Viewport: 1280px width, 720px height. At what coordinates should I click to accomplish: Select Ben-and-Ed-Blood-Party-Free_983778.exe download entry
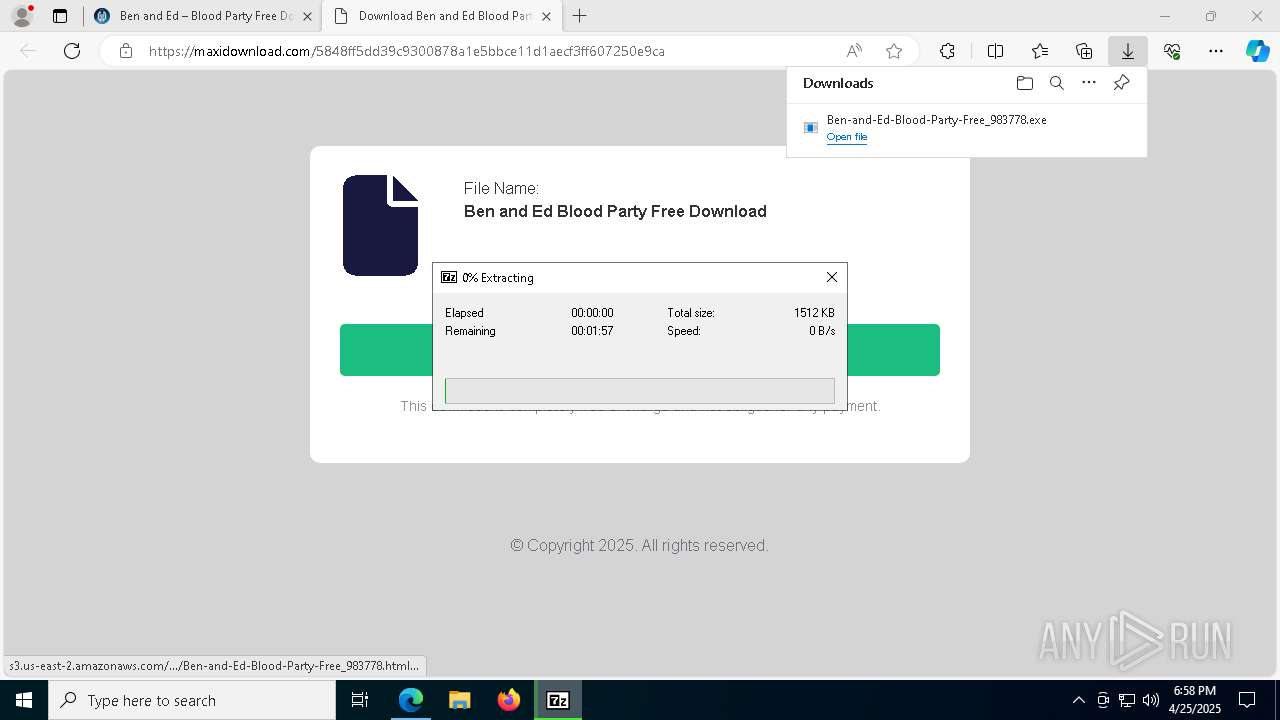[966, 128]
